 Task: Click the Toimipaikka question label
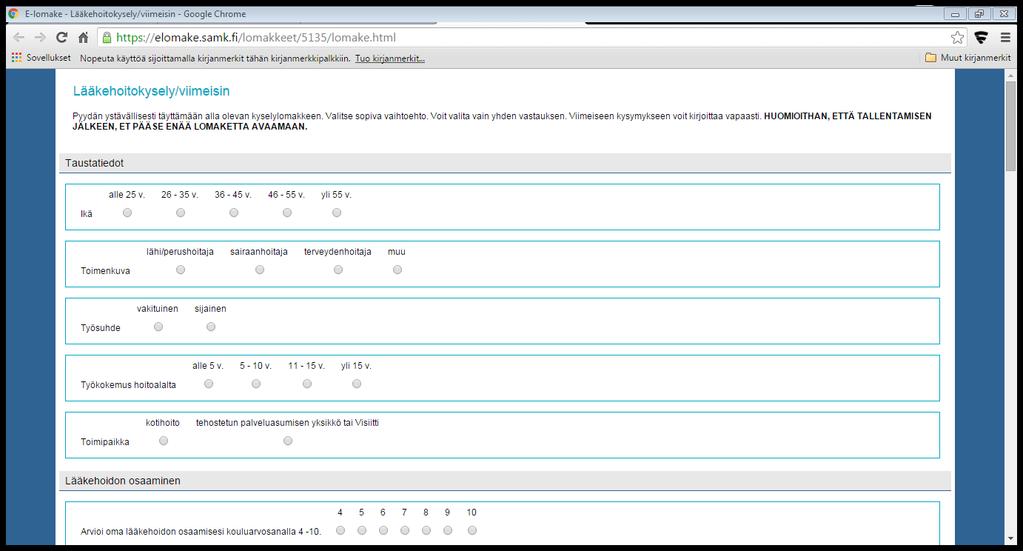point(104,442)
